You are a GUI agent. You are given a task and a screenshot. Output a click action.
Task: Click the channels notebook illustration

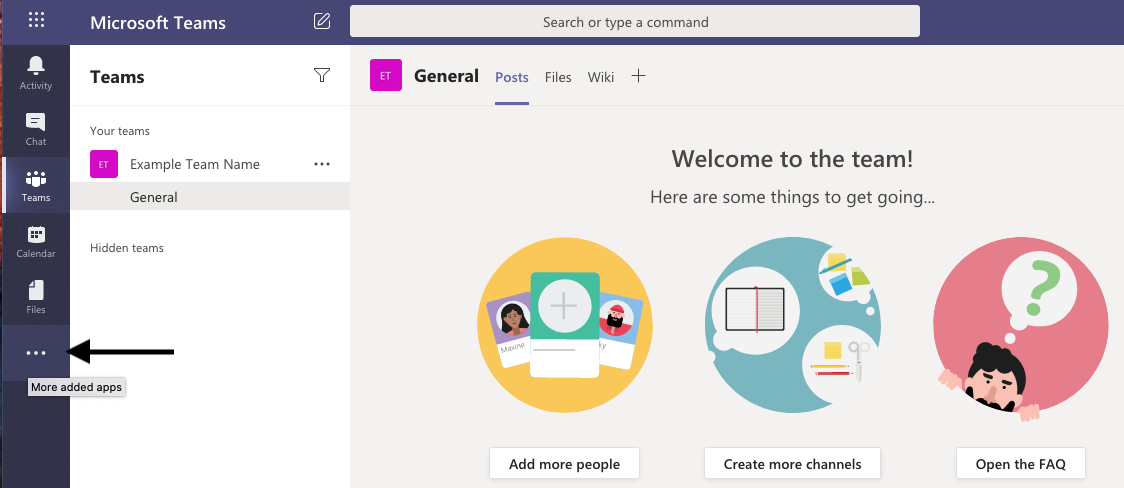[x=792, y=325]
